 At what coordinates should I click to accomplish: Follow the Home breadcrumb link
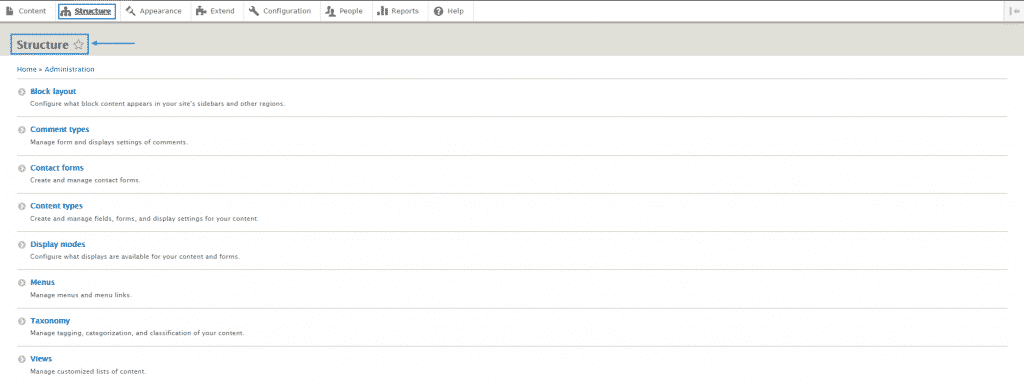point(26,69)
